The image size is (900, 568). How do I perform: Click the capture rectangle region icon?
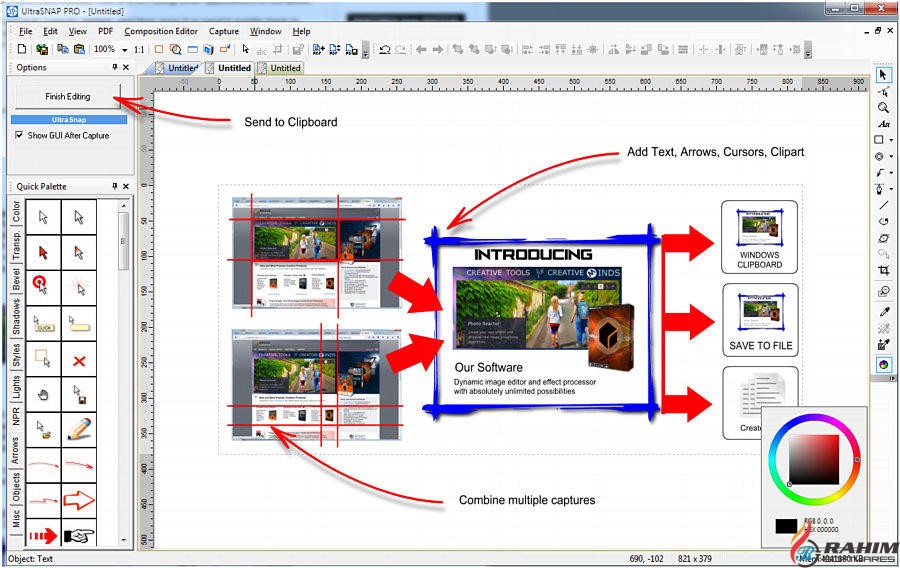[x=159, y=49]
